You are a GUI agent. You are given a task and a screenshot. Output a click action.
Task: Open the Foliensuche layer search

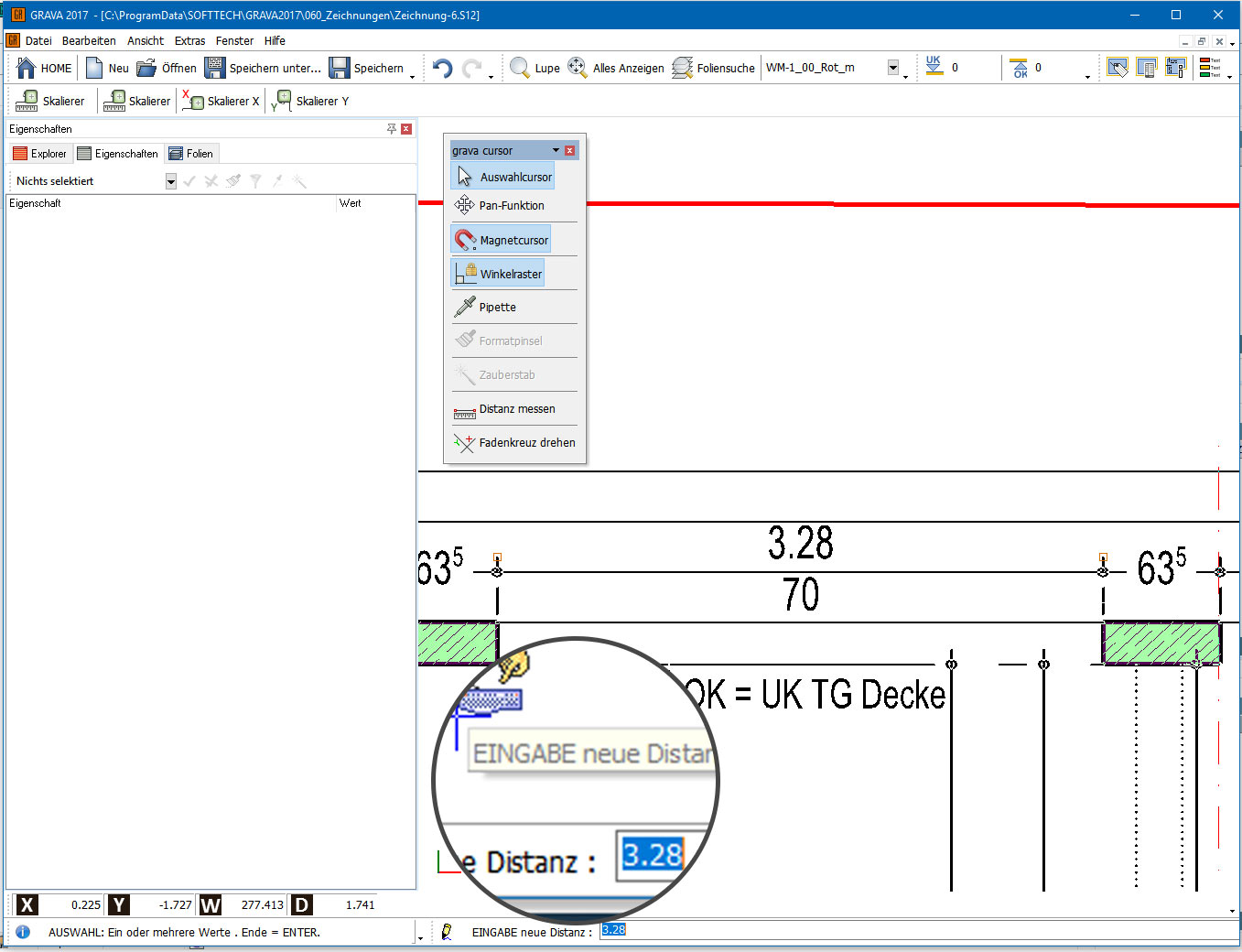(713, 68)
